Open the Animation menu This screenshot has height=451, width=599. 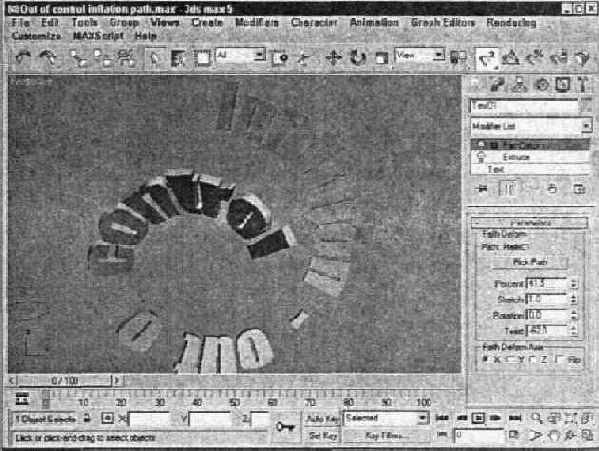(x=374, y=23)
